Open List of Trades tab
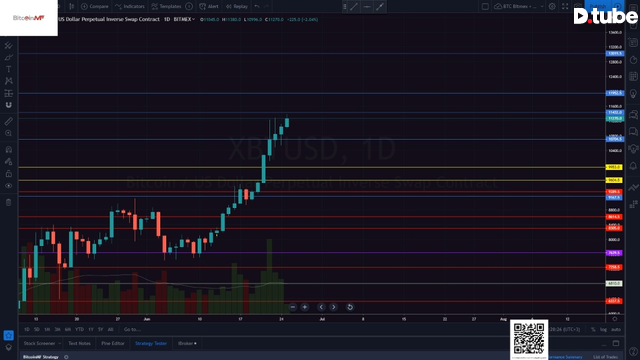This screenshot has width=640, height=360. pos(605,357)
